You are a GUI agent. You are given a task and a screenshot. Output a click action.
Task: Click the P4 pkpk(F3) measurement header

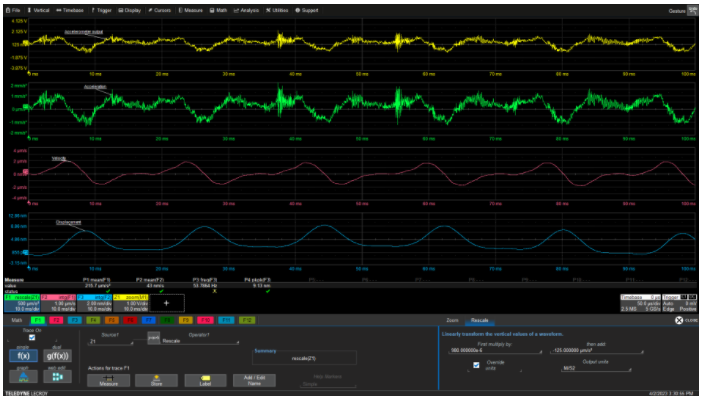coord(257,280)
